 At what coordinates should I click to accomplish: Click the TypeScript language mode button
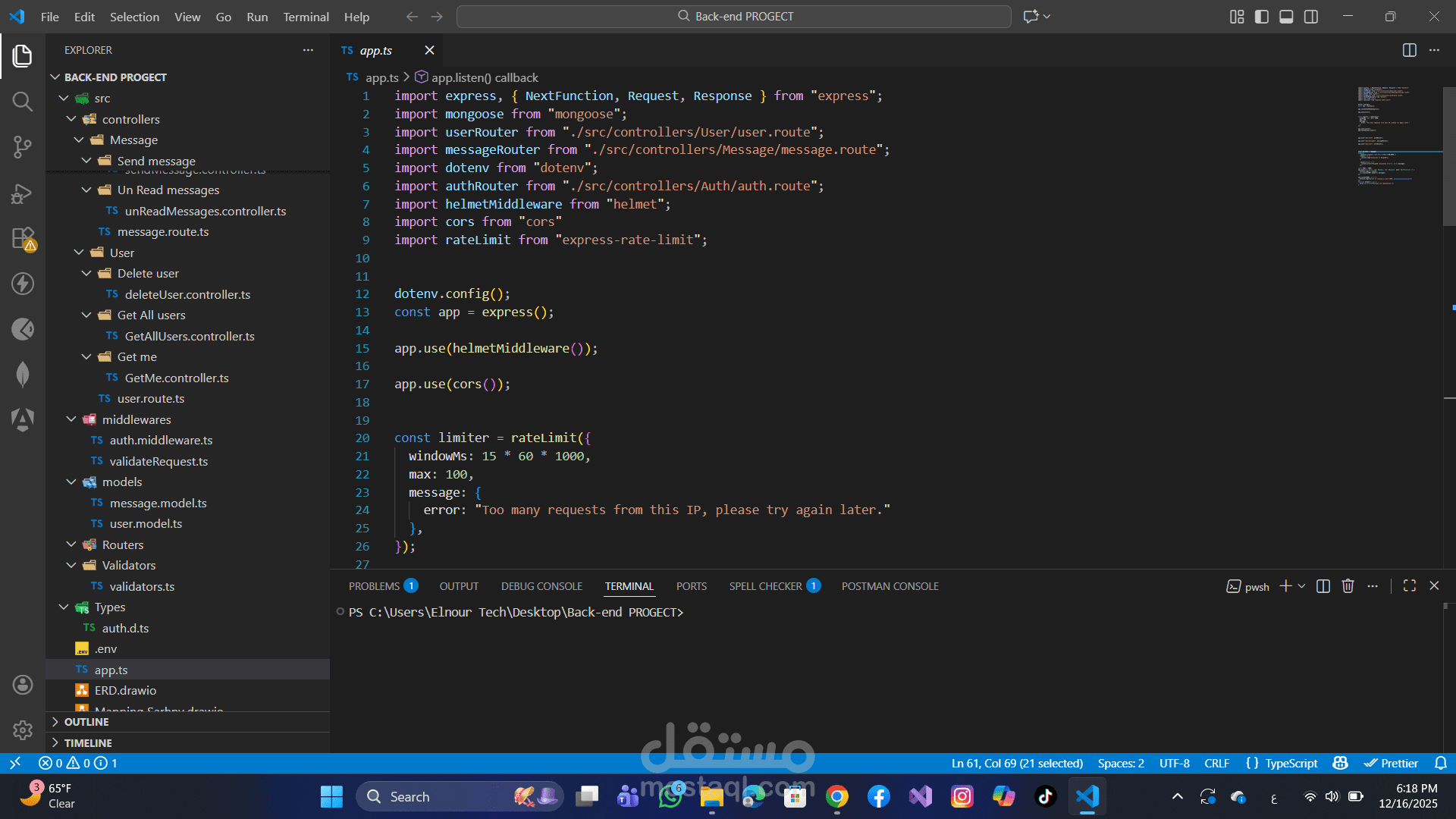(x=1291, y=764)
